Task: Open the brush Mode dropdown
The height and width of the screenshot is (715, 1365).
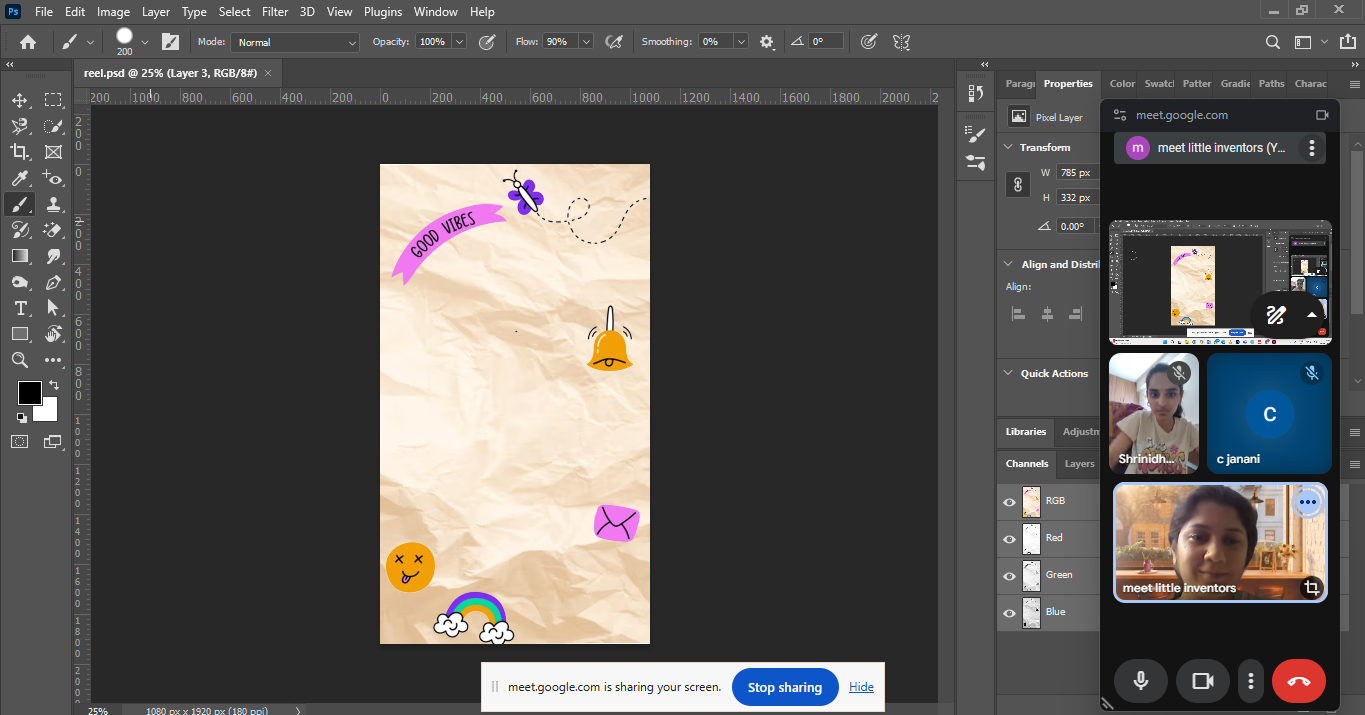Action: 295,42
